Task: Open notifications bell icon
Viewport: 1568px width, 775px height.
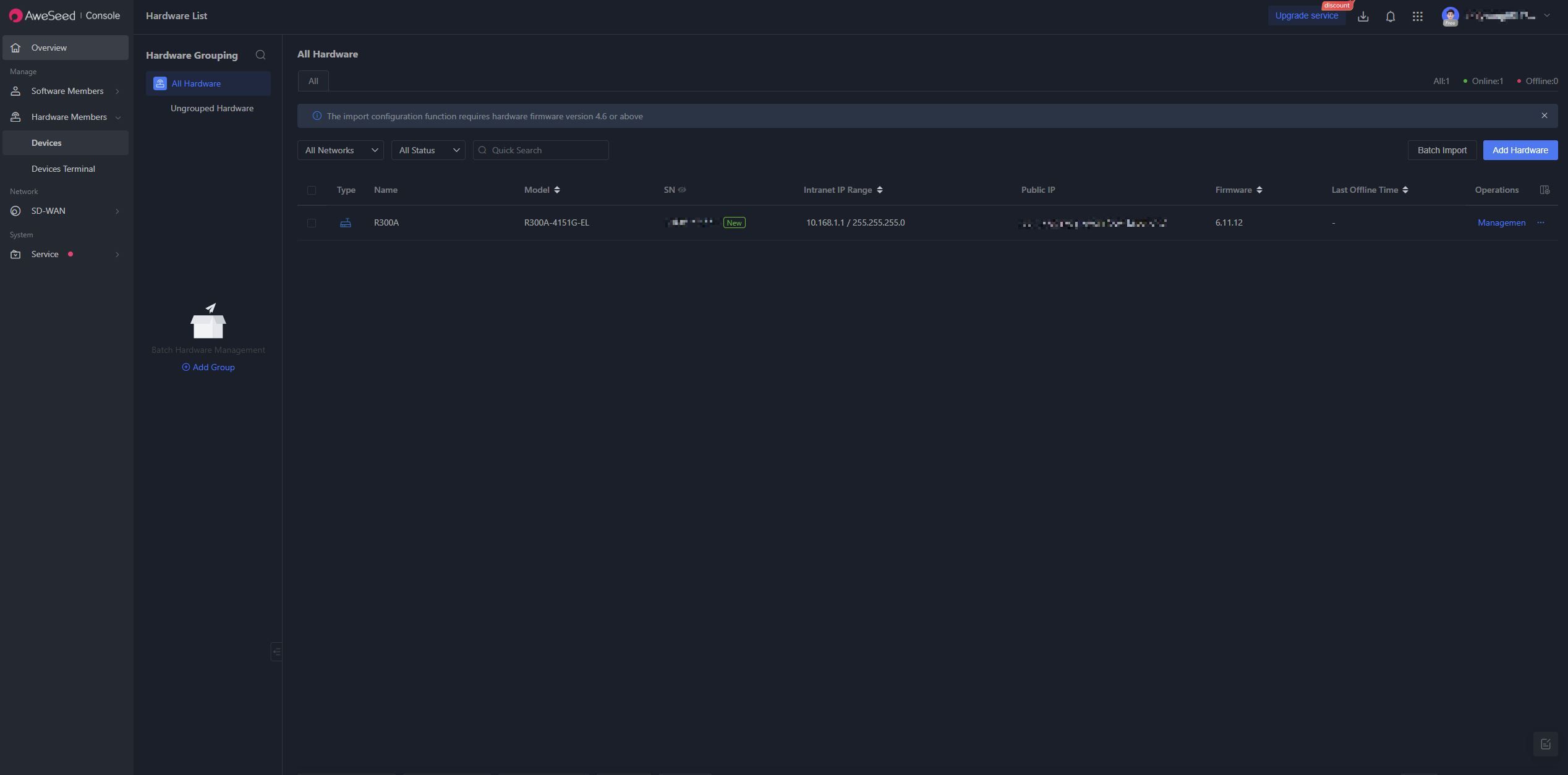Action: [x=1391, y=16]
